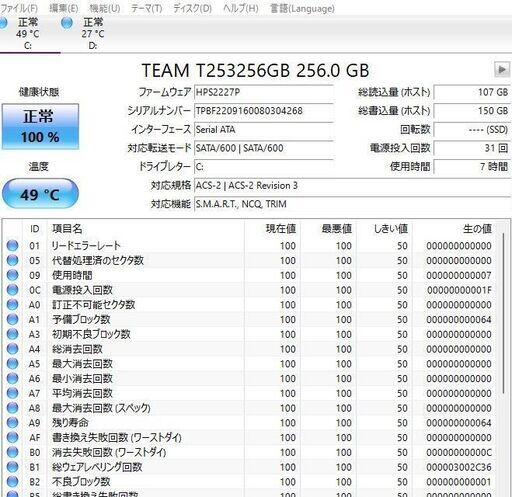Image resolution: width=512 pixels, height=497 pixels.
Task: Select the 使用時間 attribute name in the table
Action: tap(72, 275)
